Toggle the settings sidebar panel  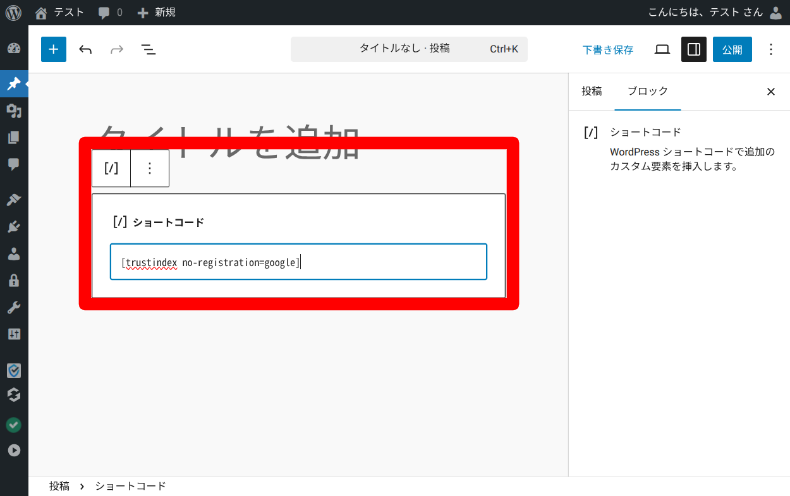click(693, 49)
